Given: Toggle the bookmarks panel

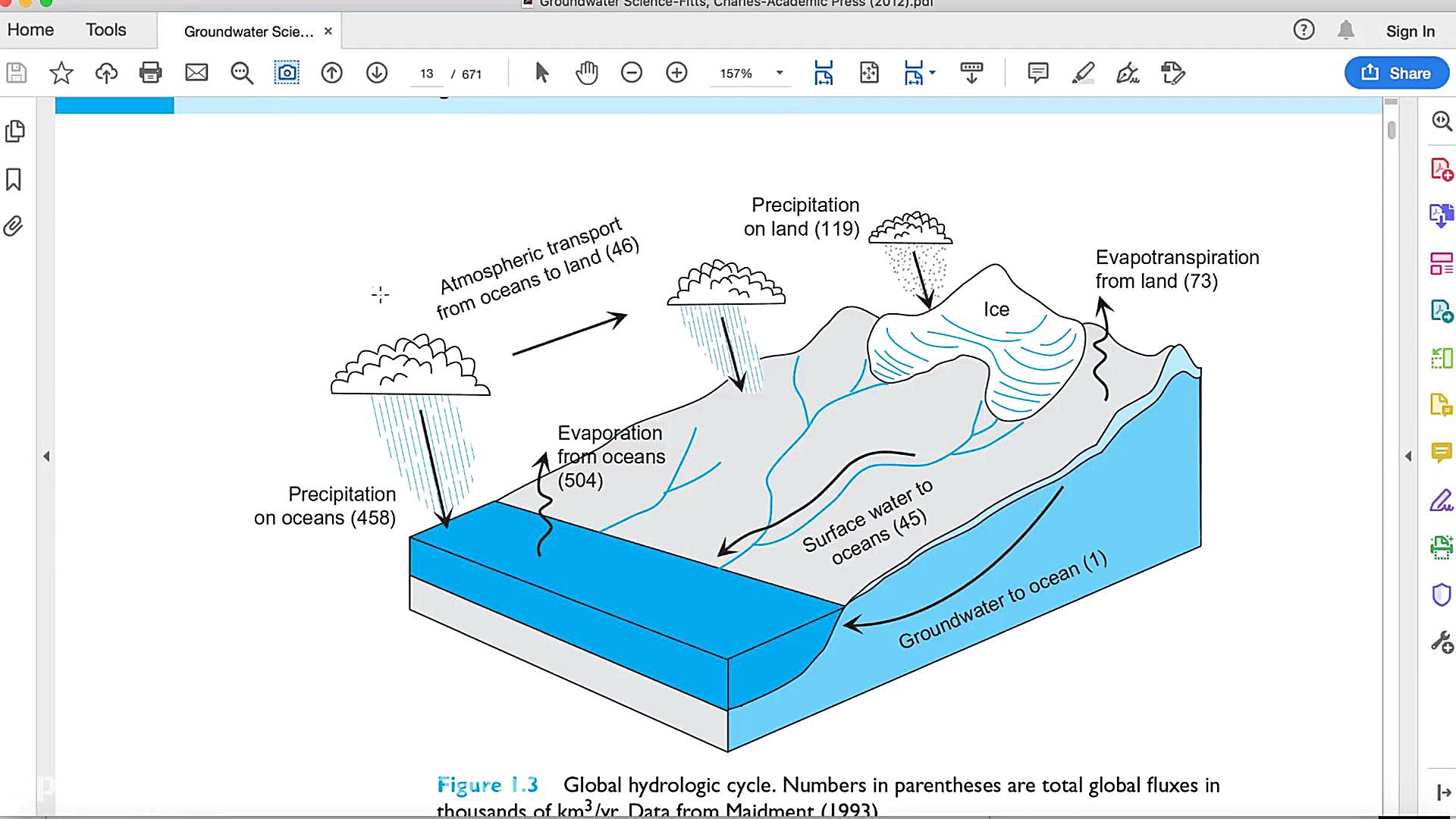Looking at the screenshot, I should (x=14, y=180).
